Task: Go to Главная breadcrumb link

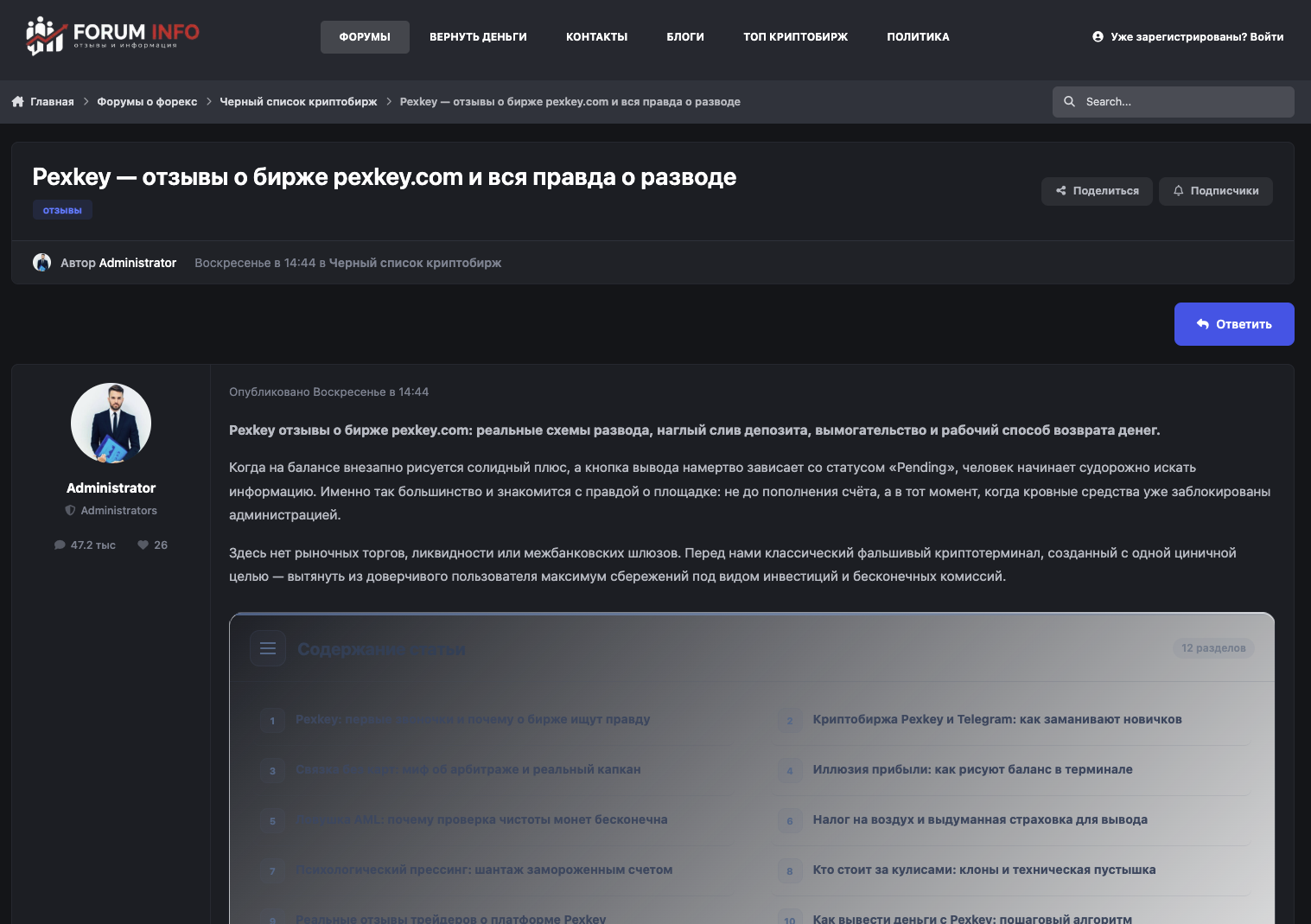Action: (52, 102)
